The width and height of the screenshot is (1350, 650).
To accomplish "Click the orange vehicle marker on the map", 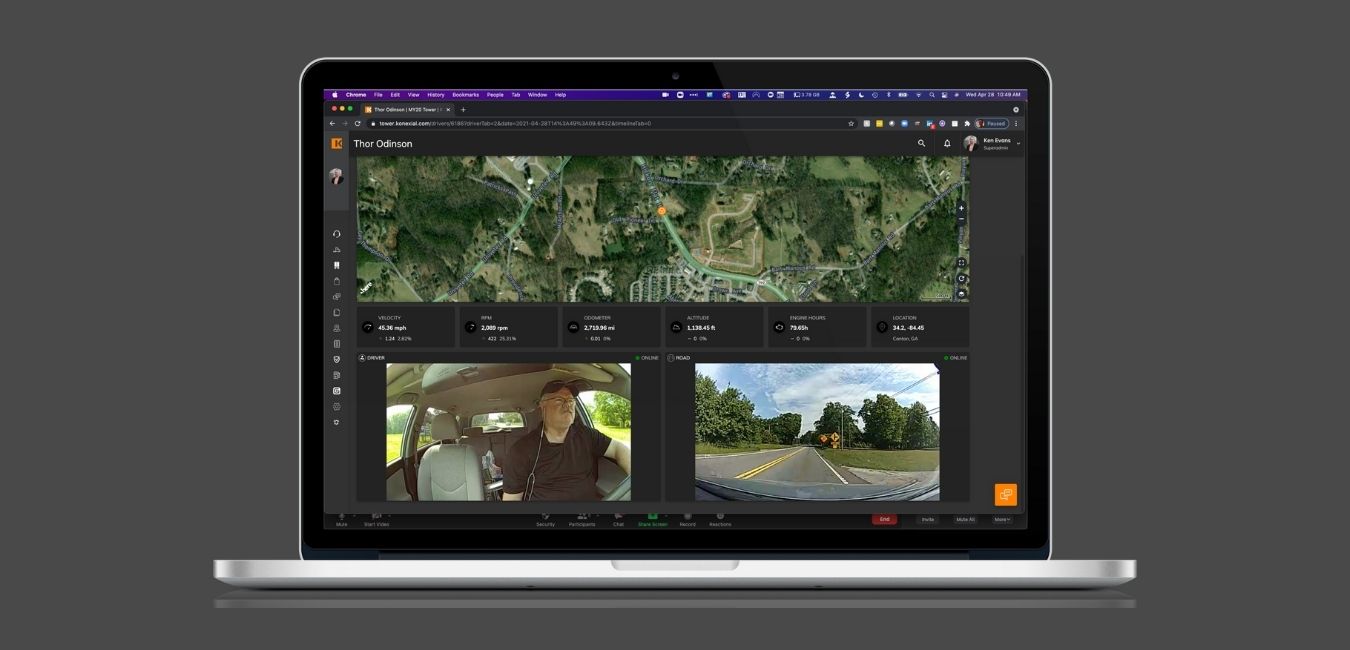I will pos(661,211).
